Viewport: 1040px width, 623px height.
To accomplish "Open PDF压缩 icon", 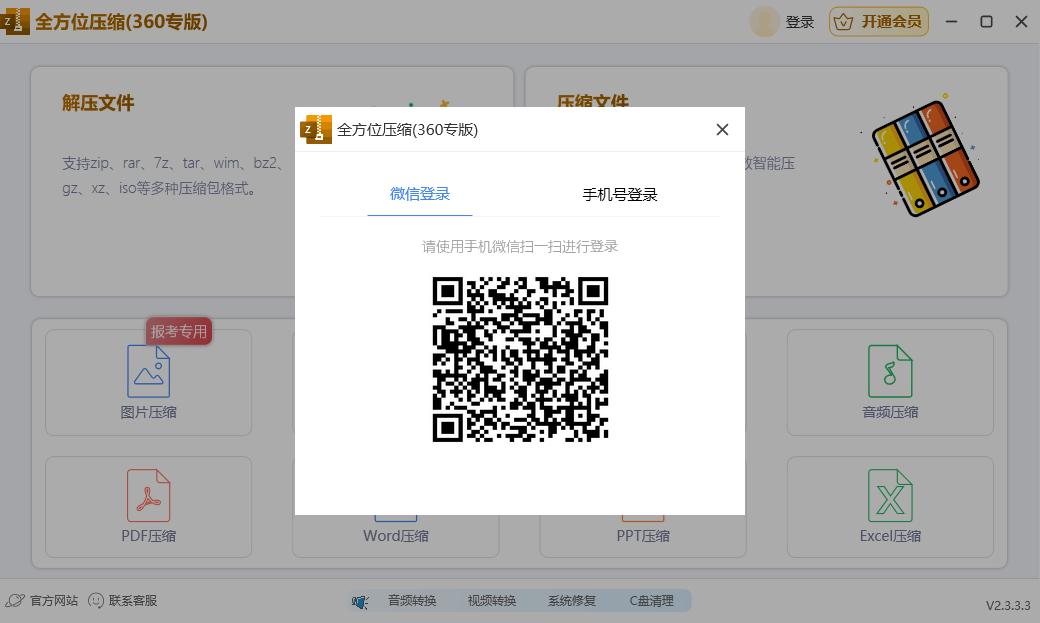I will [x=148, y=496].
